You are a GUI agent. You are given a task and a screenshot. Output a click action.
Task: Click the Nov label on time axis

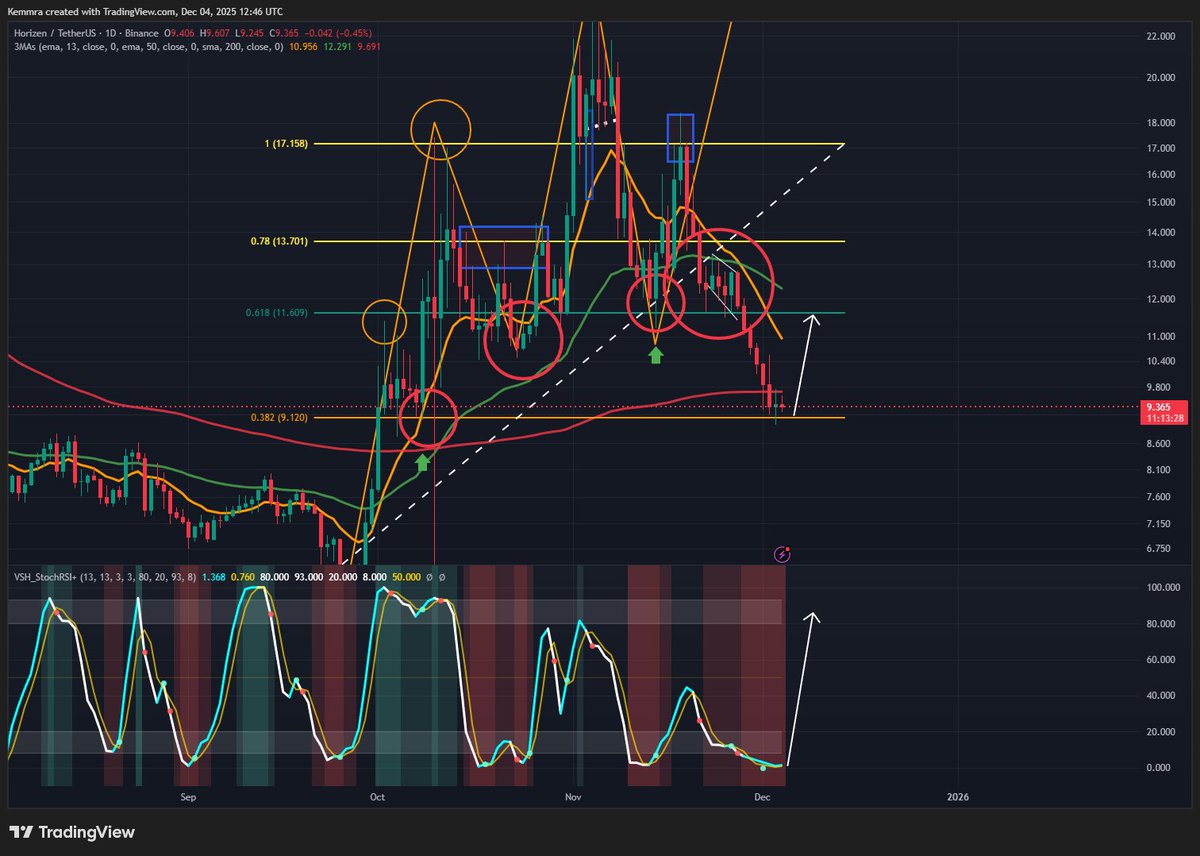pos(573,797)
